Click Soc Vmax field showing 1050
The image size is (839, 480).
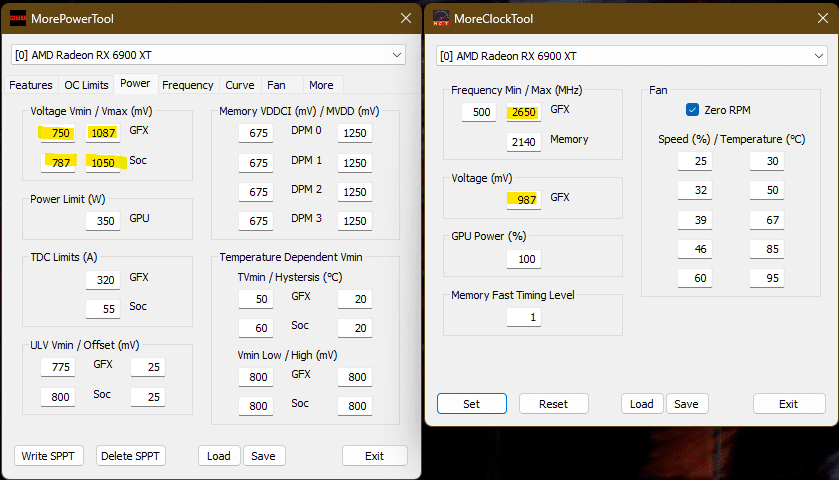coord(103,162)
